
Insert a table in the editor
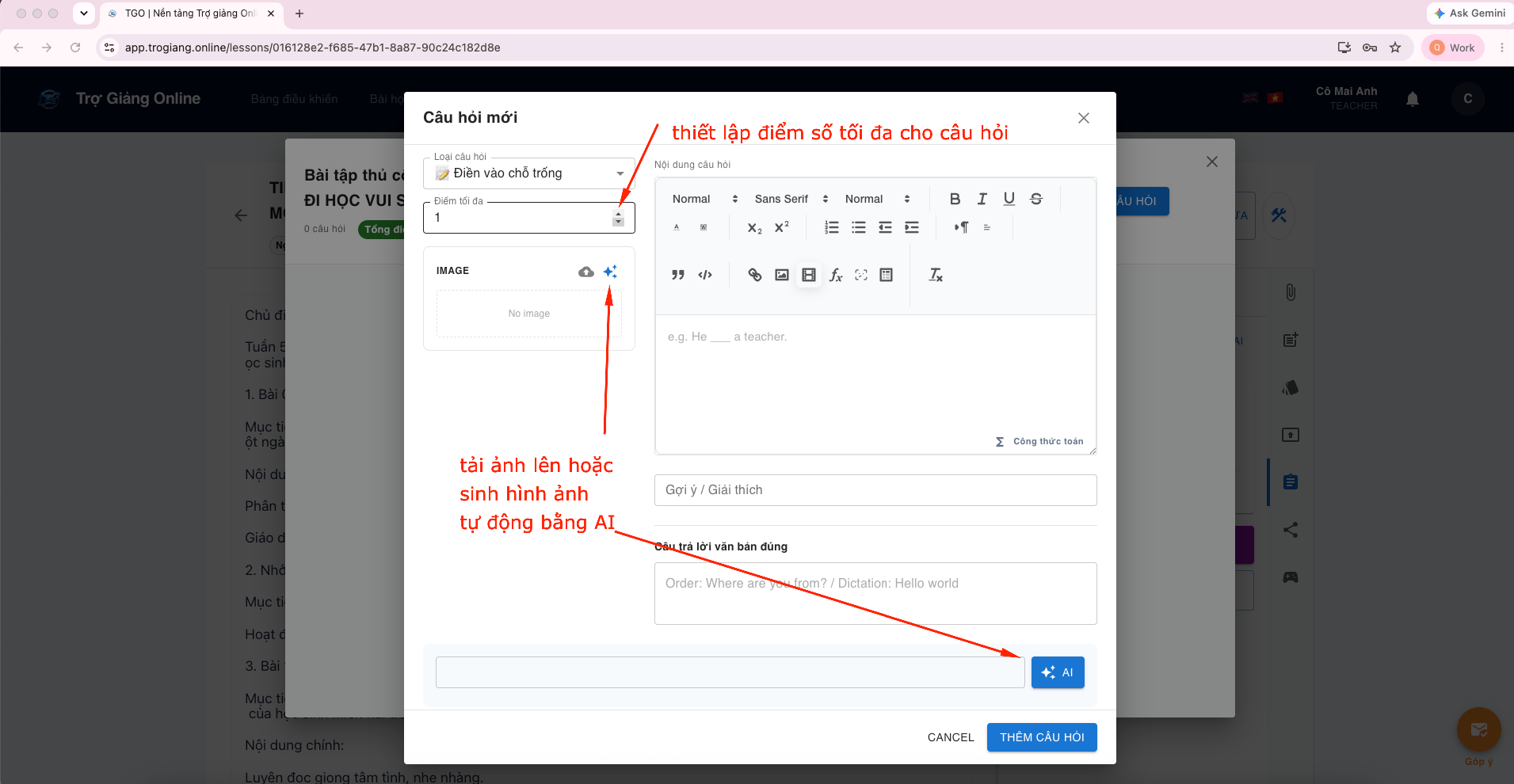click(887, 275)
